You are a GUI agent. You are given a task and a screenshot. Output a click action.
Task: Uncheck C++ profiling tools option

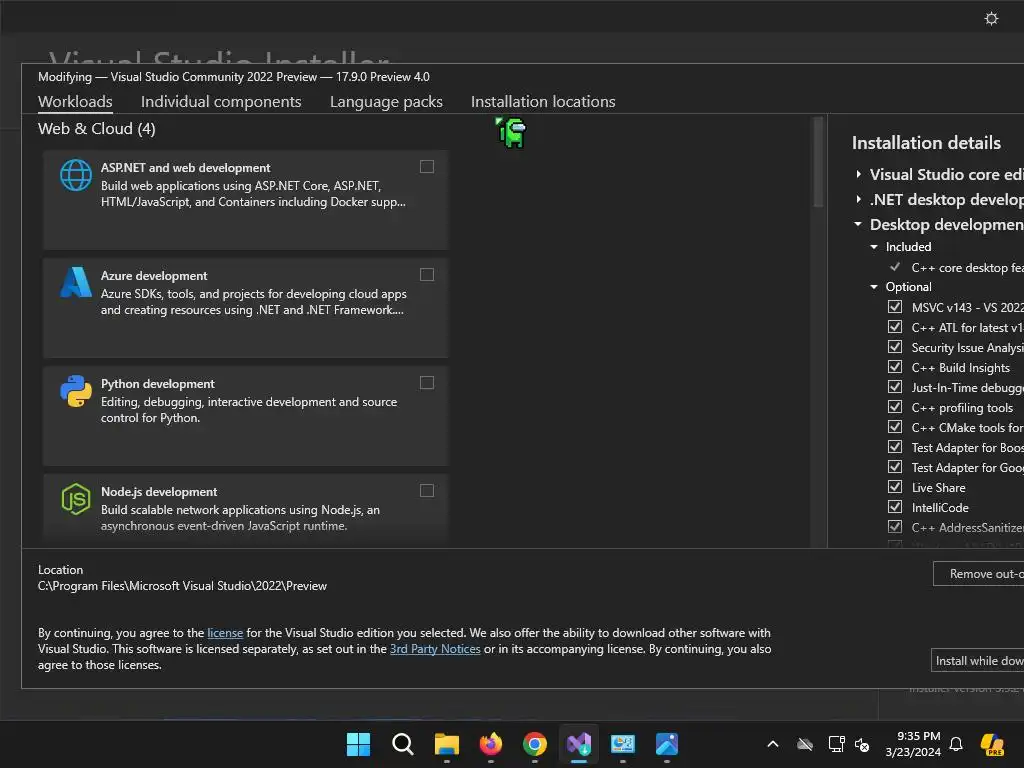[x=895, y=406]
